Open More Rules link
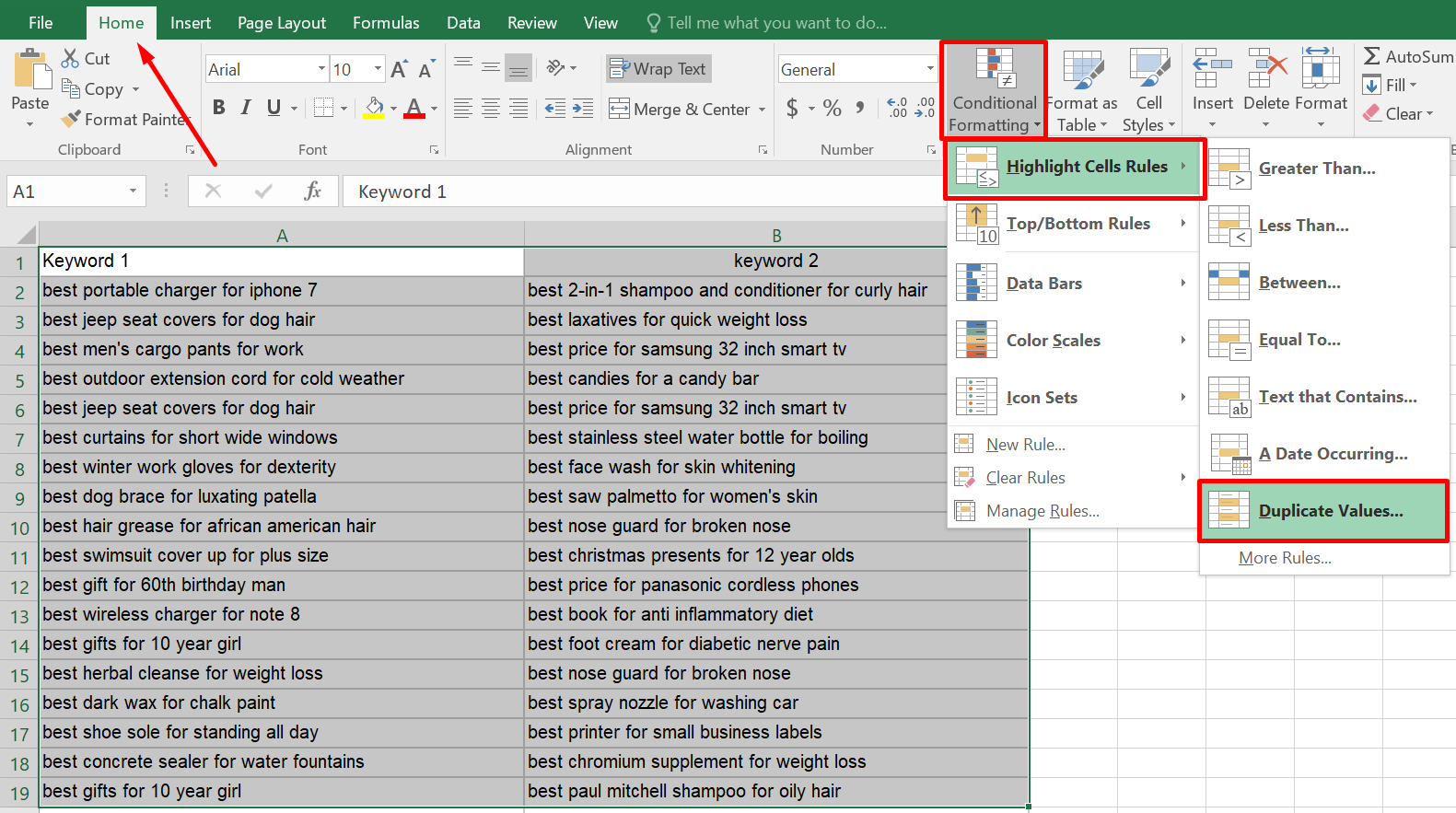 tap(1285, 558)
